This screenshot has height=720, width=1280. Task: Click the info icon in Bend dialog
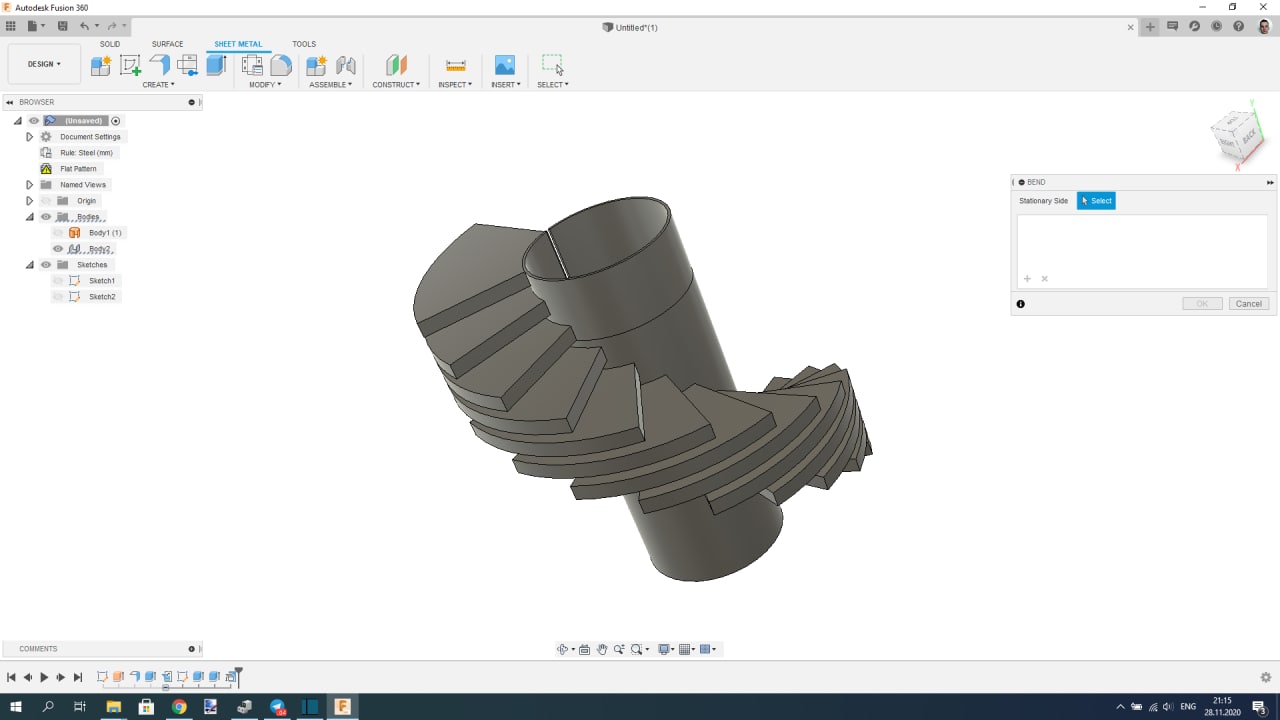tap(1021, 304)
